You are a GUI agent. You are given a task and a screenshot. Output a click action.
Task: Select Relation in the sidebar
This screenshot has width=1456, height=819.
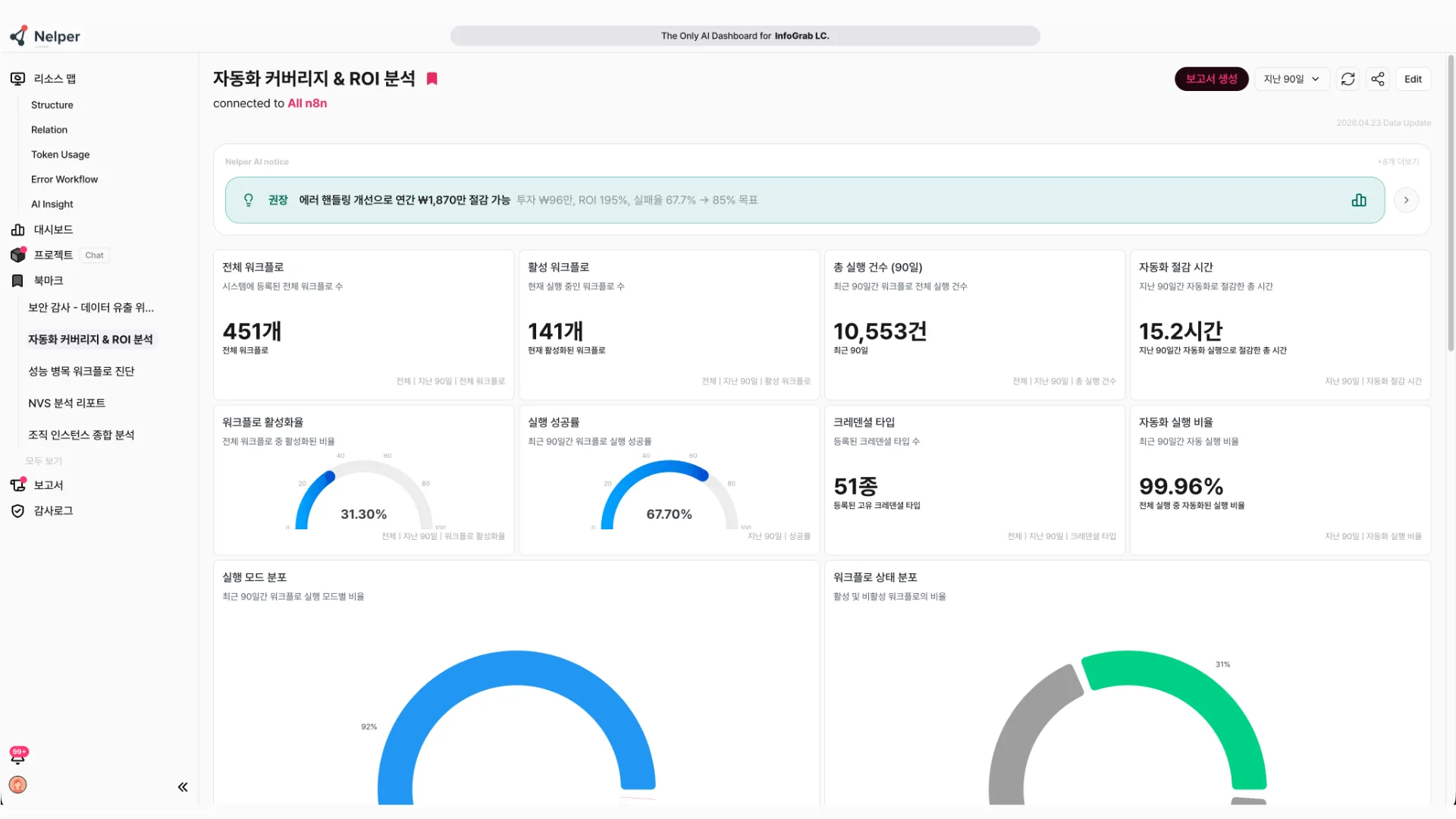(49, 130)
